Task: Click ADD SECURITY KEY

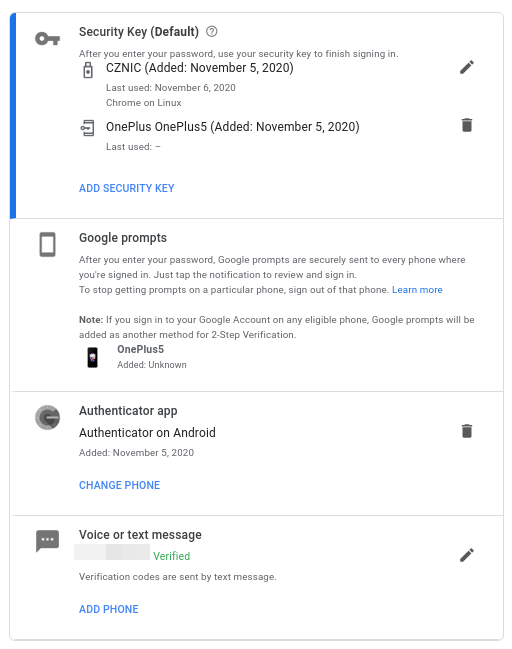Action: coord(127,188)
